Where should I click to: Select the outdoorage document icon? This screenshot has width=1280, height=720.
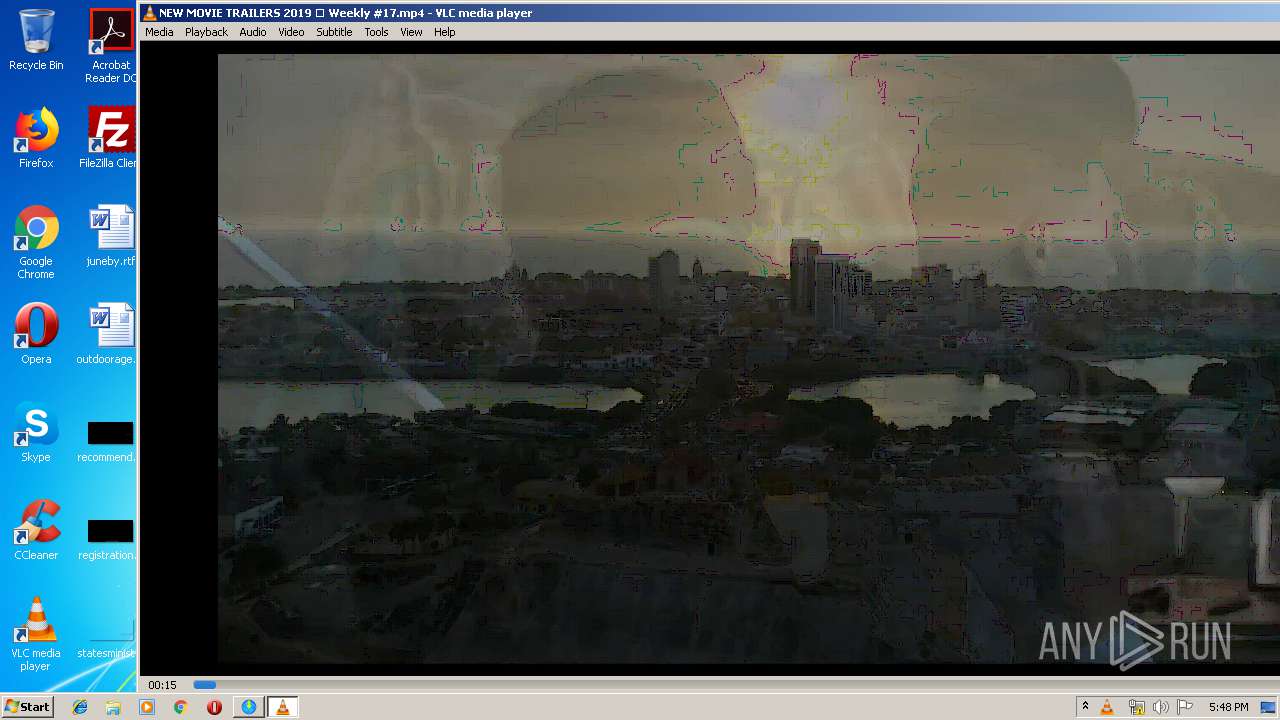tap(107, 334)
